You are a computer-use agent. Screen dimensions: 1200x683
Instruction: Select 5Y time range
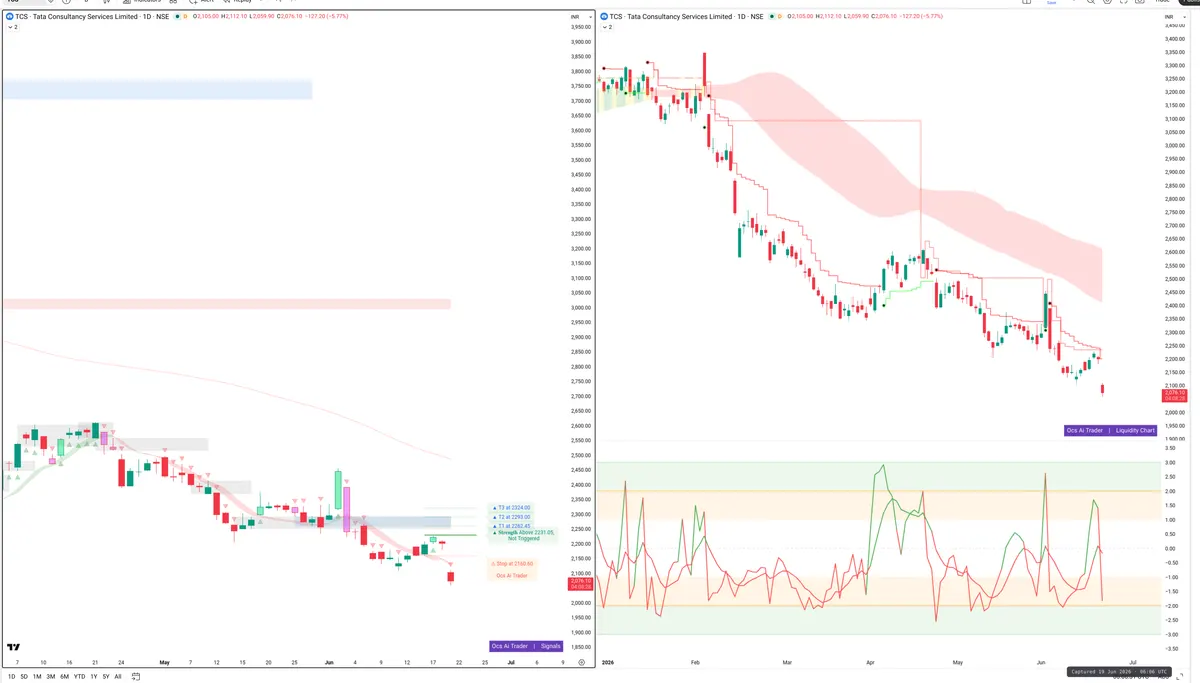[x=106, y=676]
